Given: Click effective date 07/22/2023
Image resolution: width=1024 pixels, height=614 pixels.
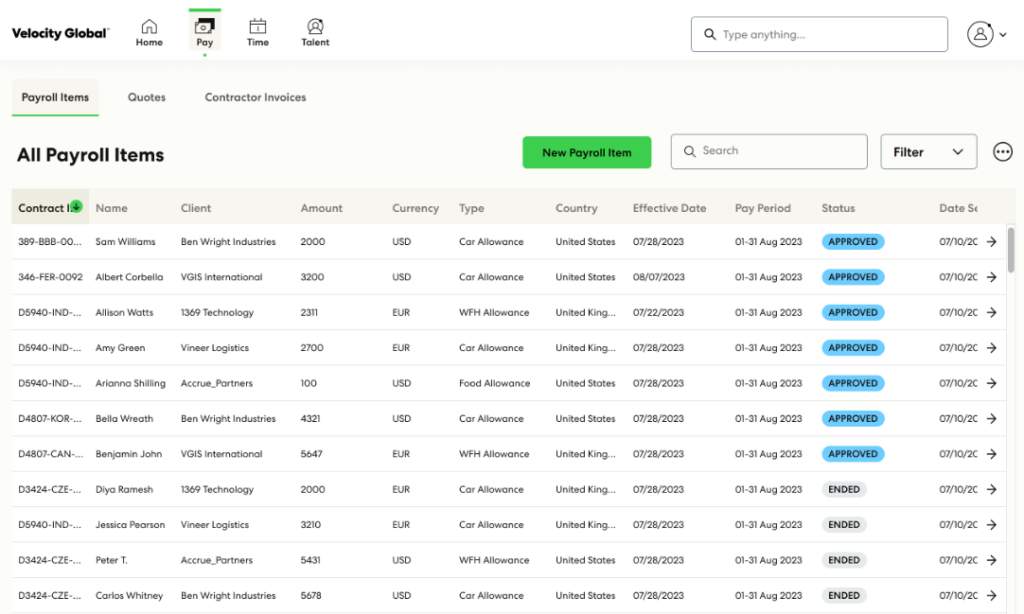Looking at the screenshot, I should click(658, 312).
